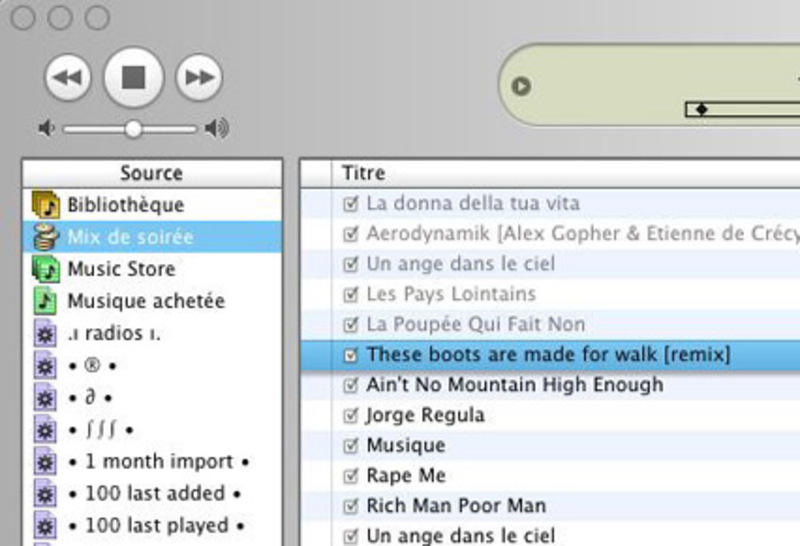Select the Musique track title

click(x=406, y=445)
